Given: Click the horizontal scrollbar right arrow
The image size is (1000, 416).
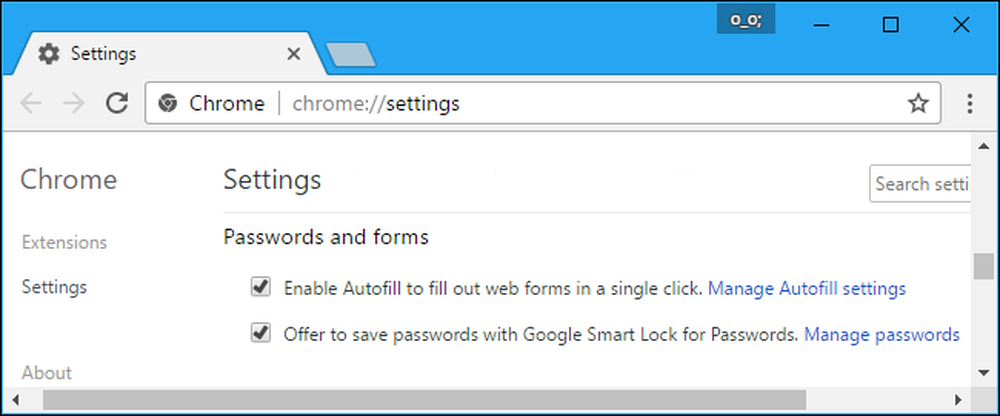Looking at the screenshot, I should (958, 400).
